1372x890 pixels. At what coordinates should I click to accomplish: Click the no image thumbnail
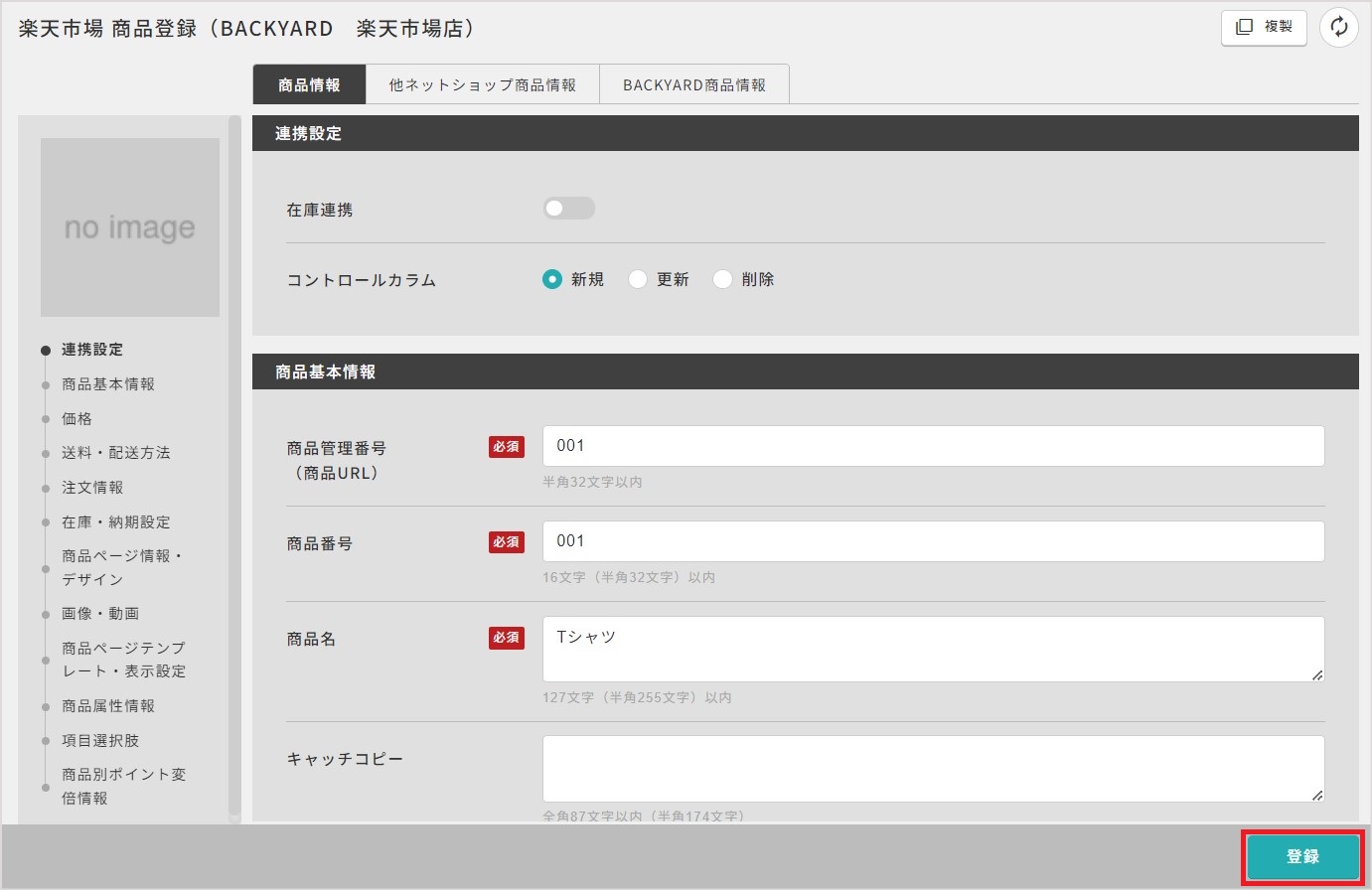(x=130, y=227)
